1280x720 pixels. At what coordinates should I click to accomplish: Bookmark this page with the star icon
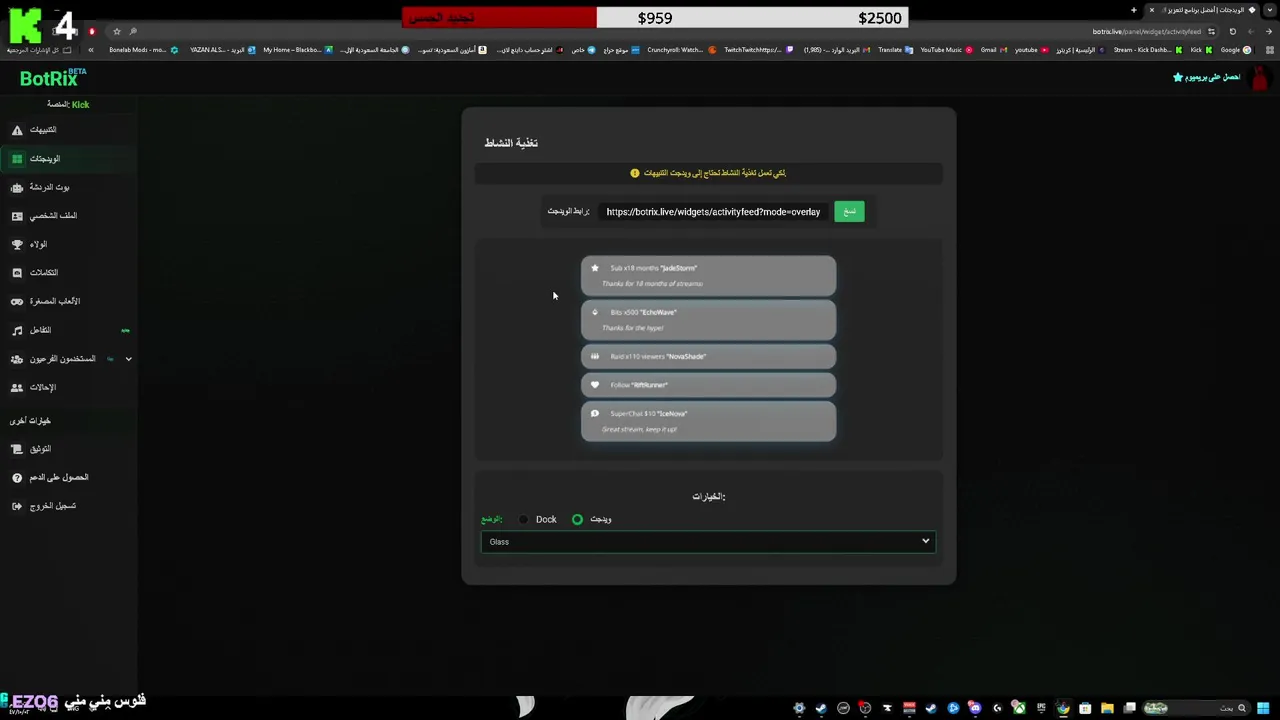tap(116, 31)
